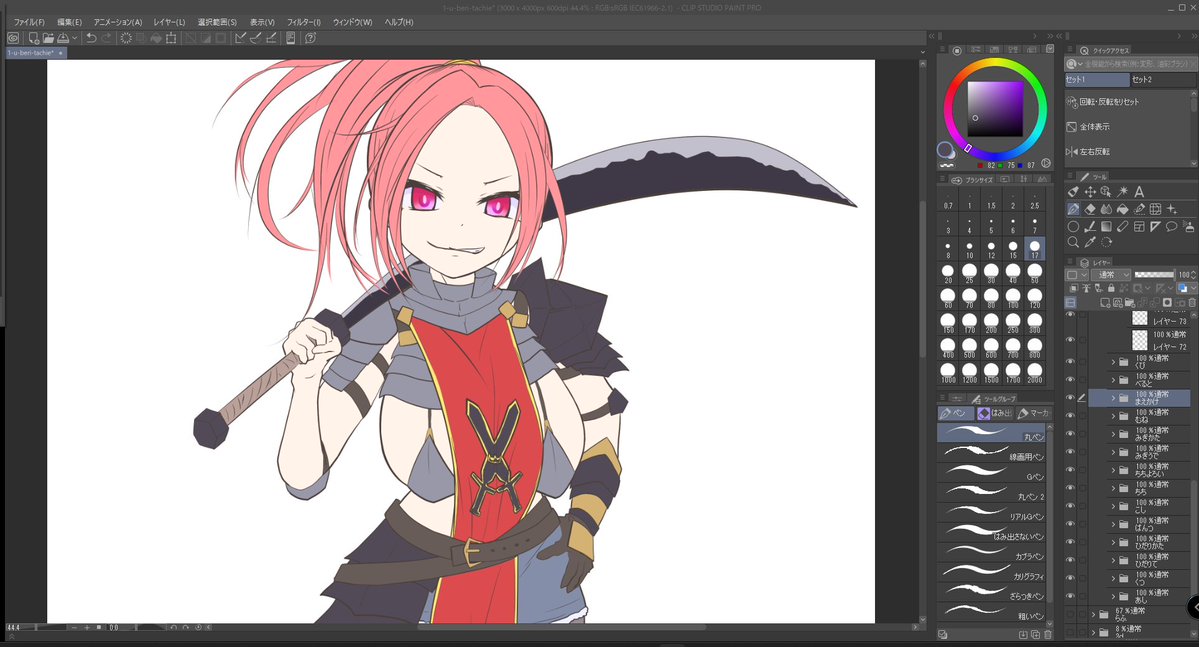This screenshot has width=1199, height=647.
Task: Click the lock layer icon
Action: click(1111, 288)
